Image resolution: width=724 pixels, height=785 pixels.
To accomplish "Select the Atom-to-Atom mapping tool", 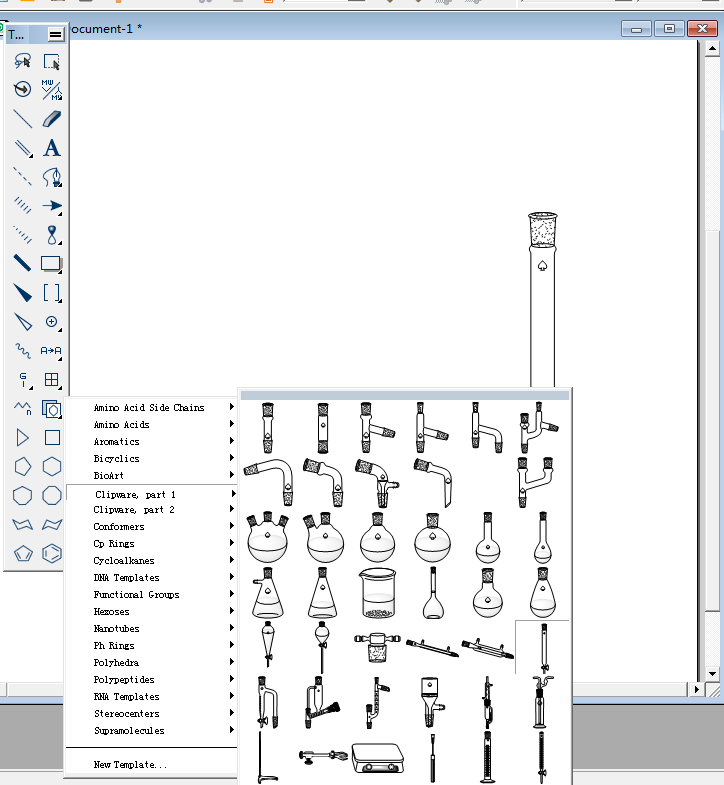I will [x=52, y=350].
